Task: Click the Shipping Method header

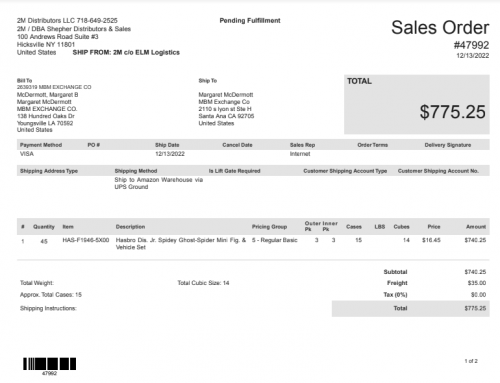Action: tap(136, 171)
